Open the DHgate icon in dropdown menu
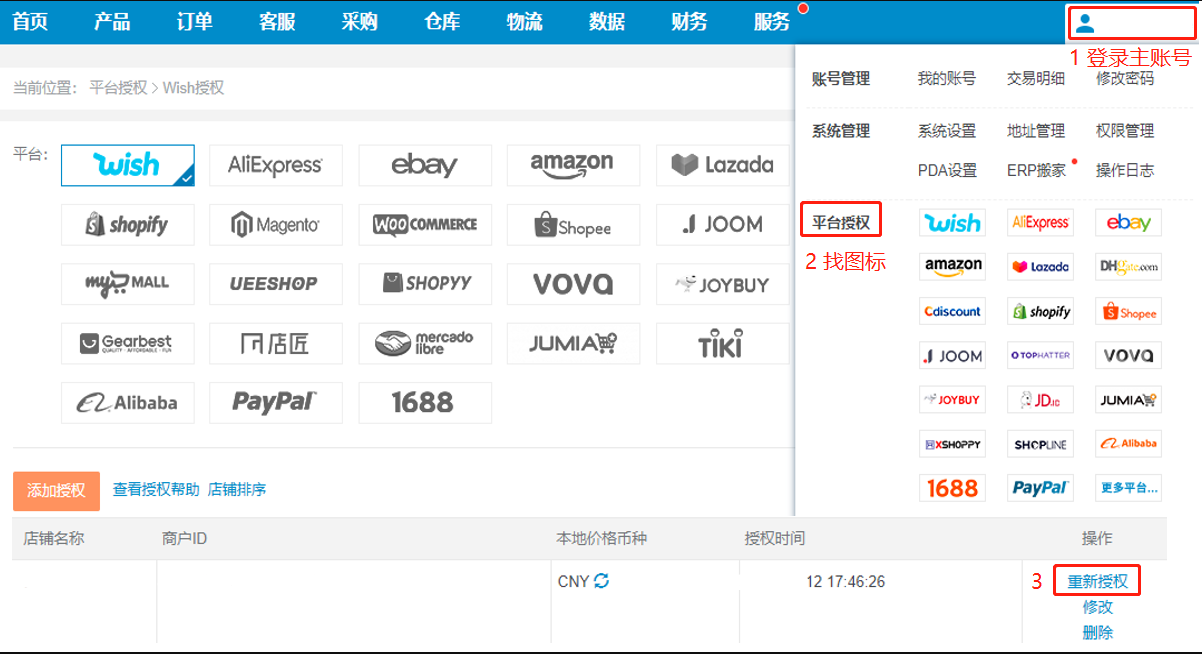 coord(1128,267)
